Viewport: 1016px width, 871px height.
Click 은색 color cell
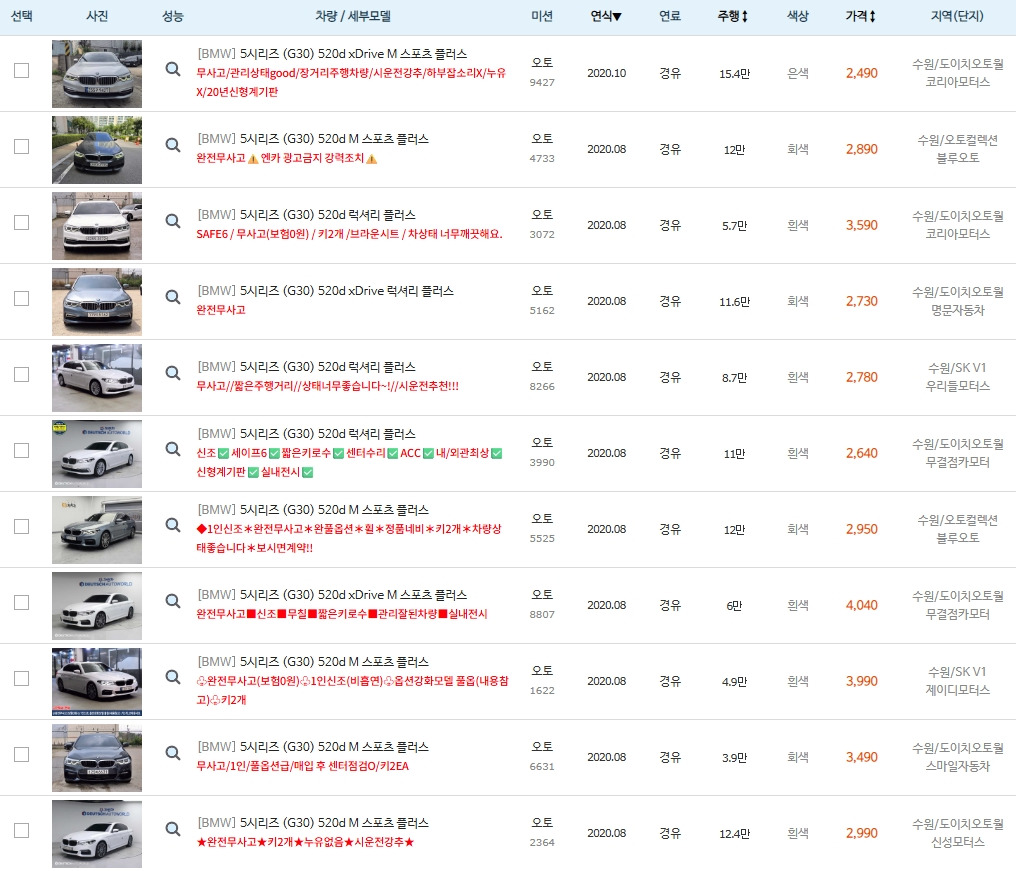tap(798, 73)
